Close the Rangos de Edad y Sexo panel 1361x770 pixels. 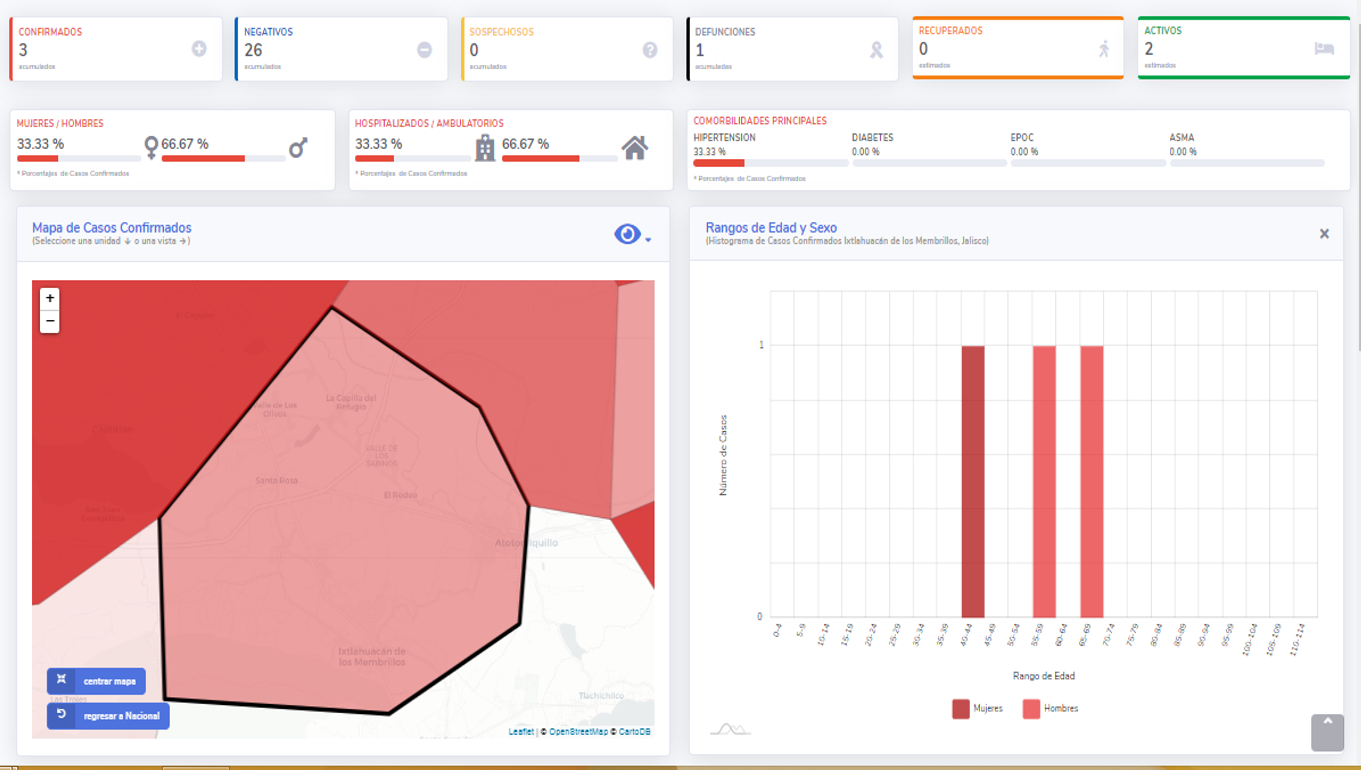[x=1324, y=234]
